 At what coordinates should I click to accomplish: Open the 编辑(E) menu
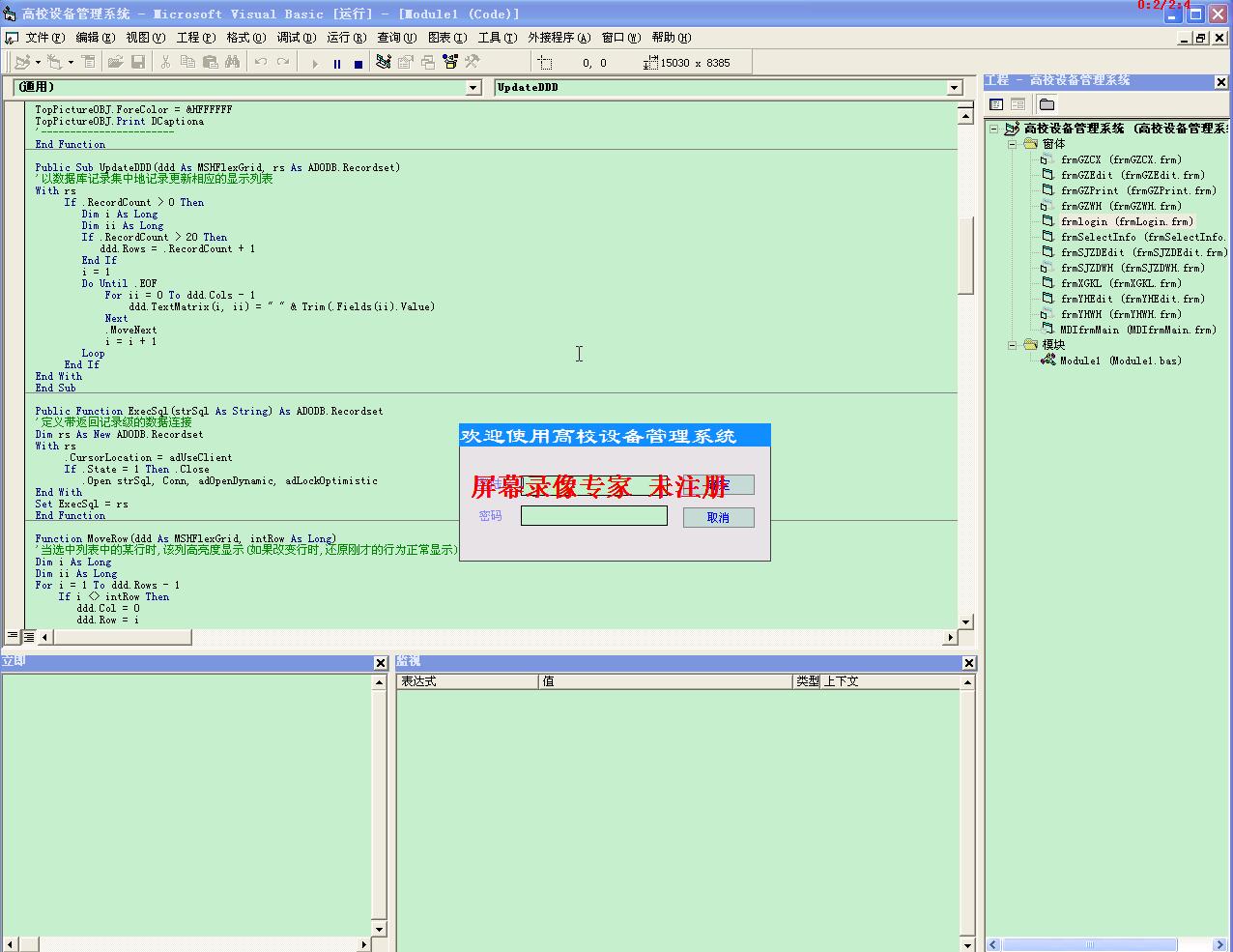tap(96, 38)
